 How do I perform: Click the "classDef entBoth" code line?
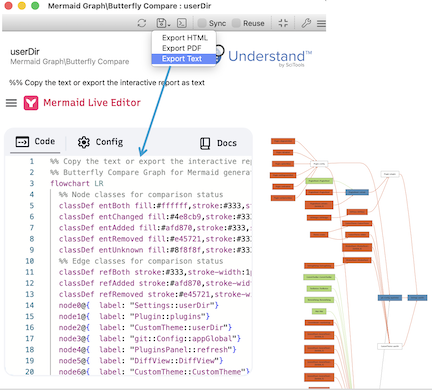click(155, 206)
